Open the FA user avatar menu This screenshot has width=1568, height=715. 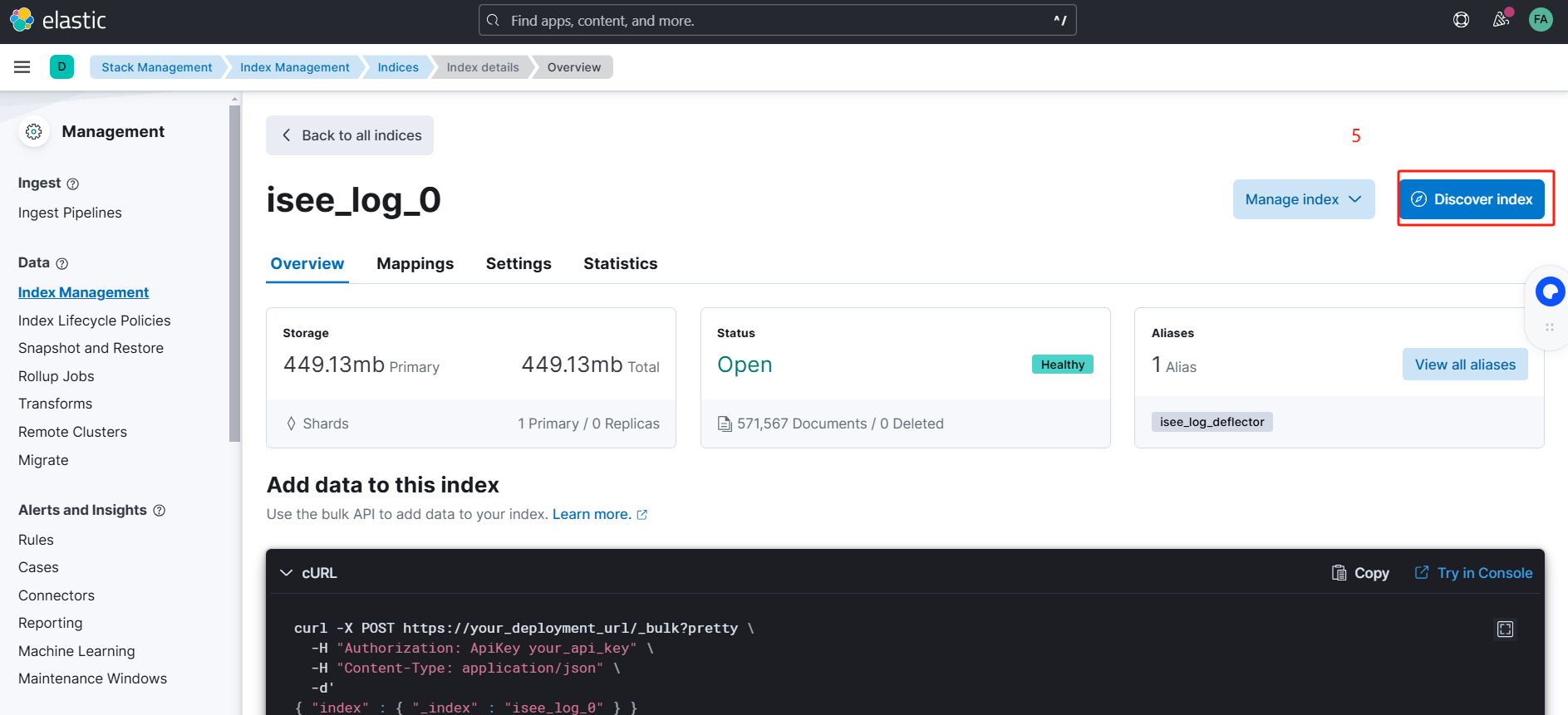click(x=1541, y=20)
